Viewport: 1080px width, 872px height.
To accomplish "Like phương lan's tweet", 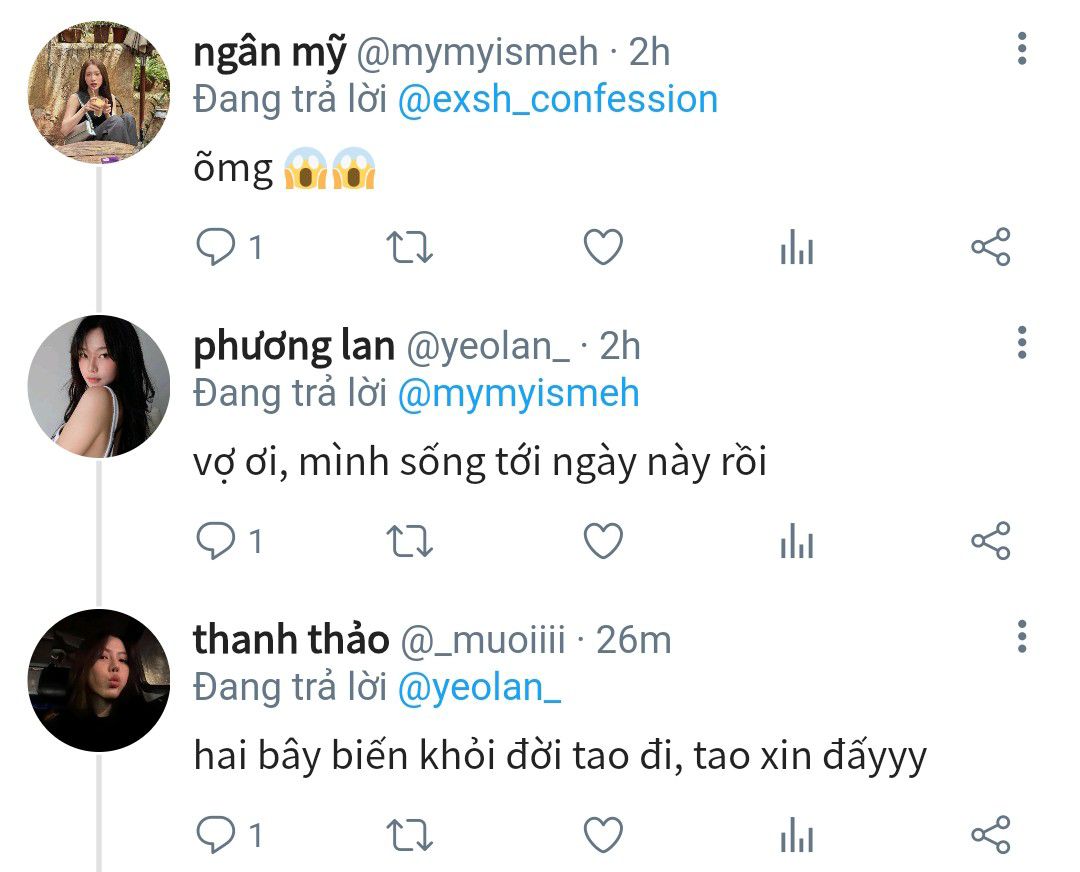I will 603,541.
